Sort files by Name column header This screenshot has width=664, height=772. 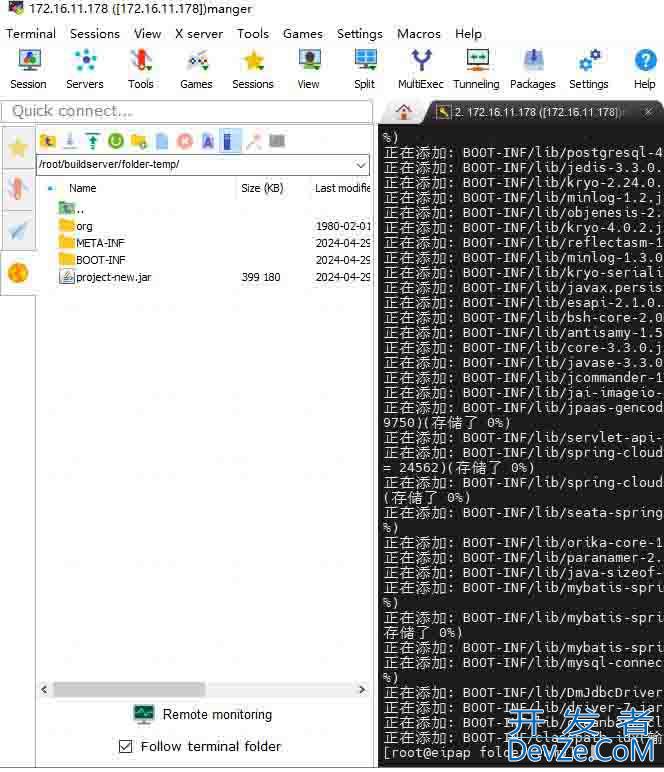83,188
